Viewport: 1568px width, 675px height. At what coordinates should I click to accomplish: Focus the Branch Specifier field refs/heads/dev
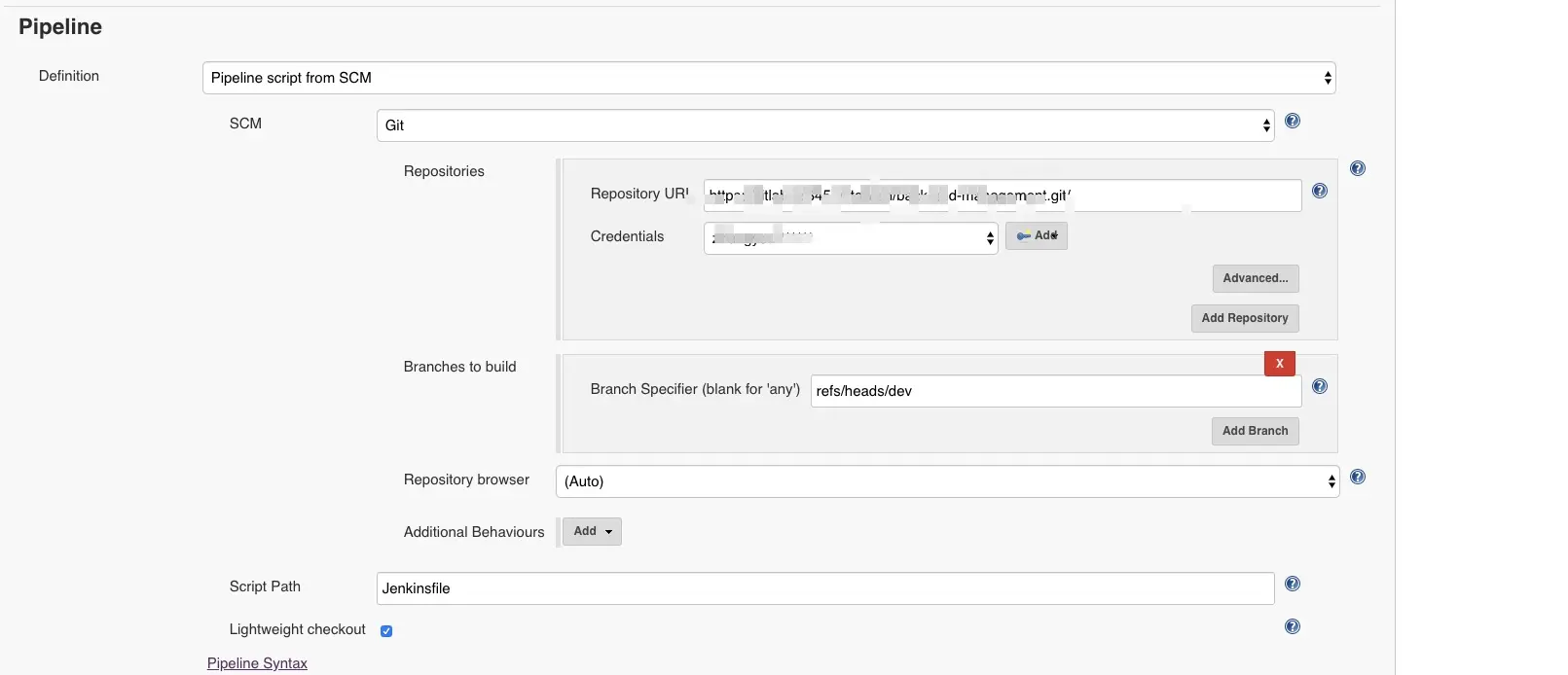coord(1056,391)
